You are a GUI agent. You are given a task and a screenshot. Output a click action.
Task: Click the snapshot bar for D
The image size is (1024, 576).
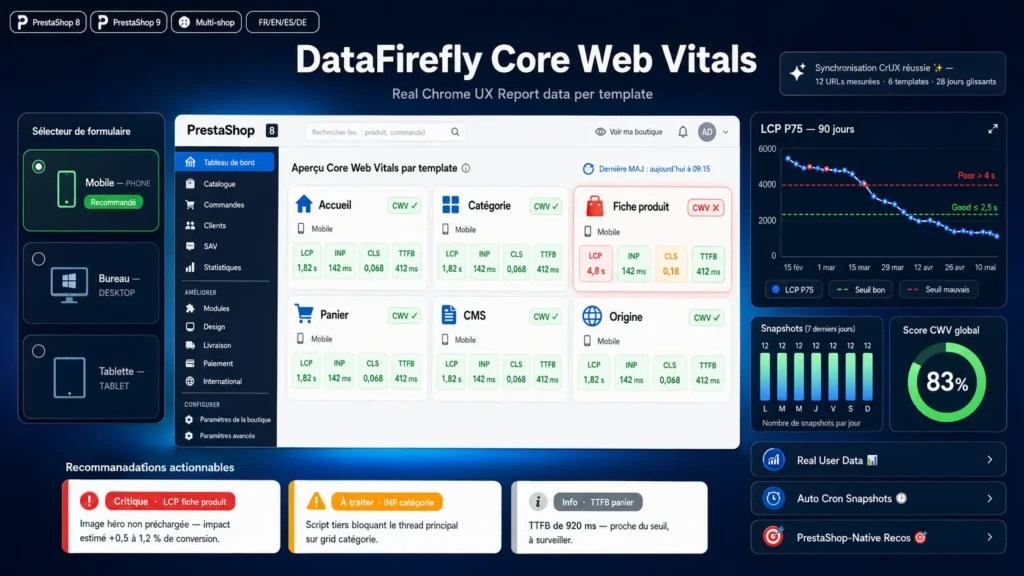tap(867, 377)
